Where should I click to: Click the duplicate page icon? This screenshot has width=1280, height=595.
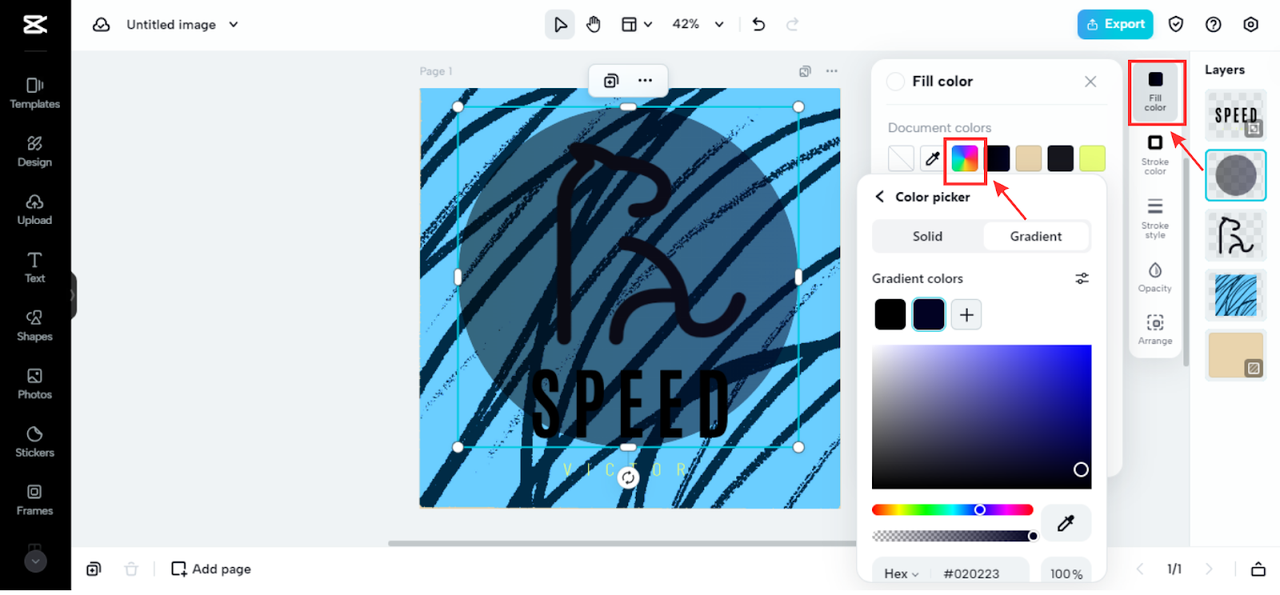click(x=805, y=71)
